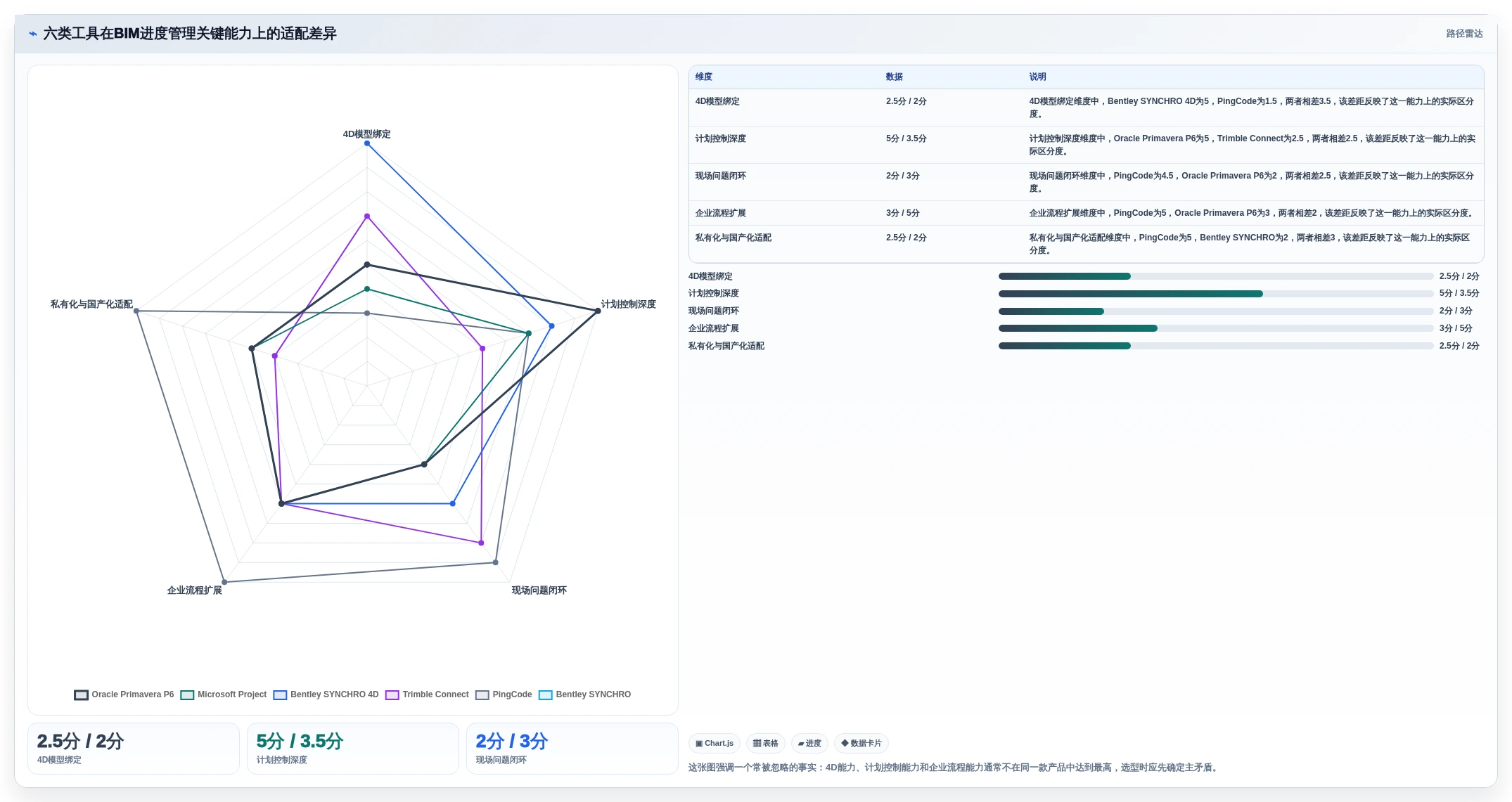The height and width of the screenshot is (802, 1512).
Task: Toggle the Oracle Primavera P6 legend series
Action: 124,694
